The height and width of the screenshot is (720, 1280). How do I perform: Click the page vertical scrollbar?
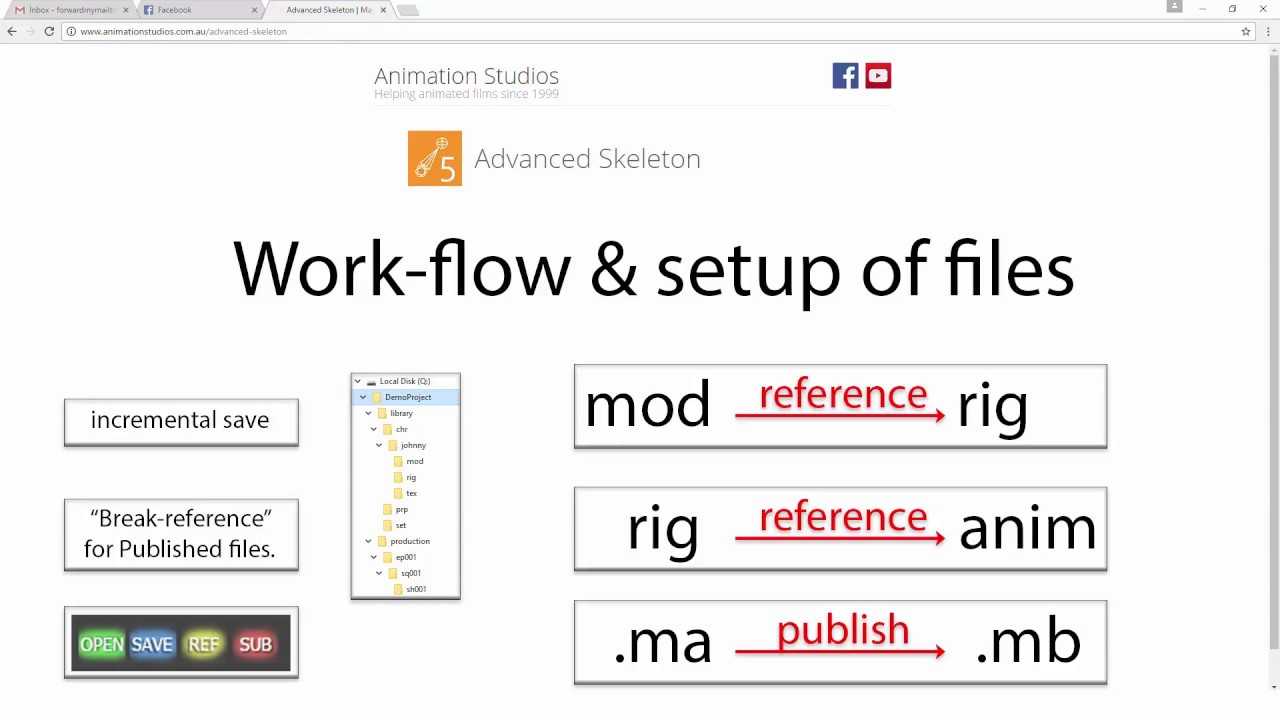[1273, 350]
